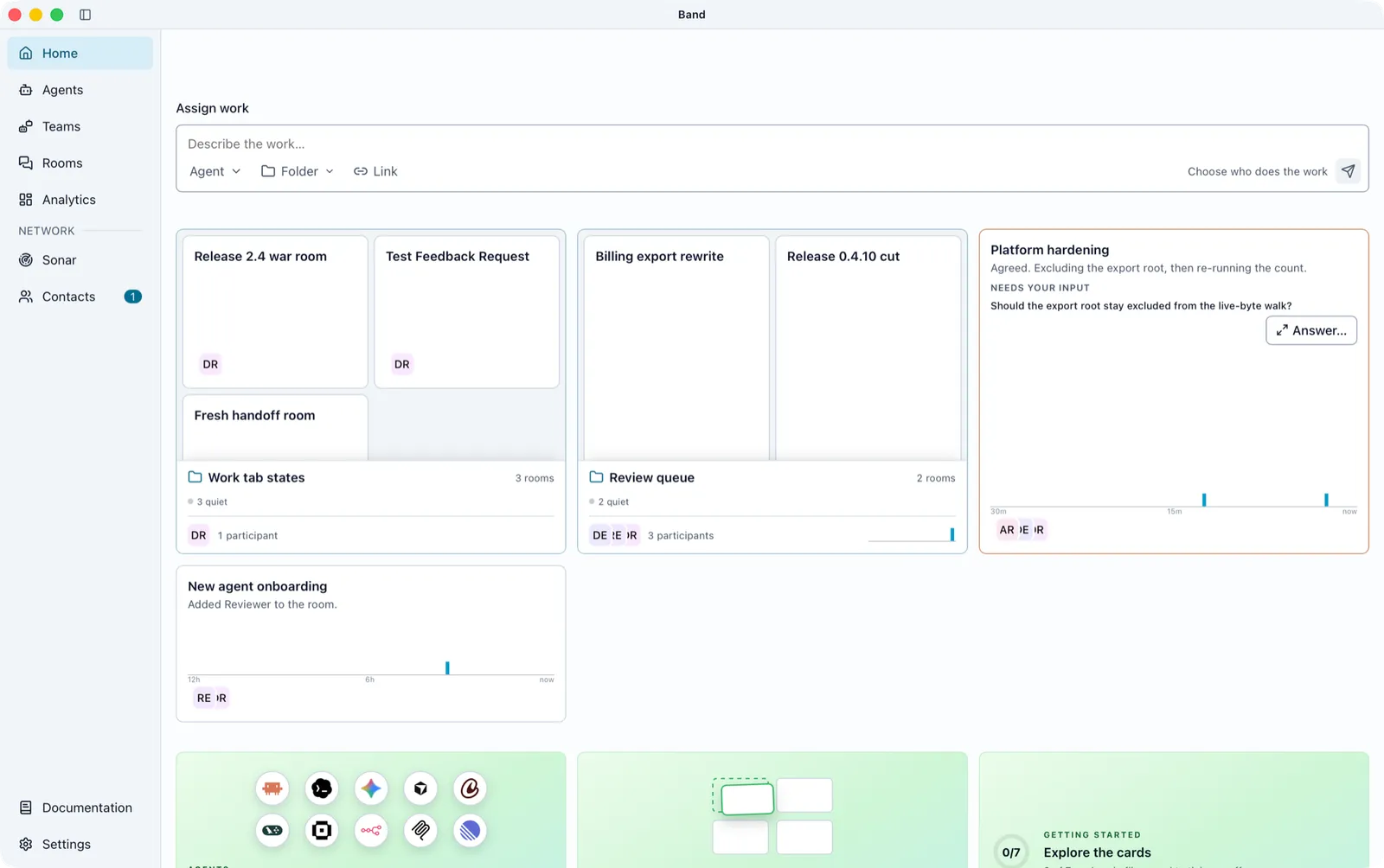Click the paper plane send icon
This screenshot has width=1384, height=868.
(1348, 171)
